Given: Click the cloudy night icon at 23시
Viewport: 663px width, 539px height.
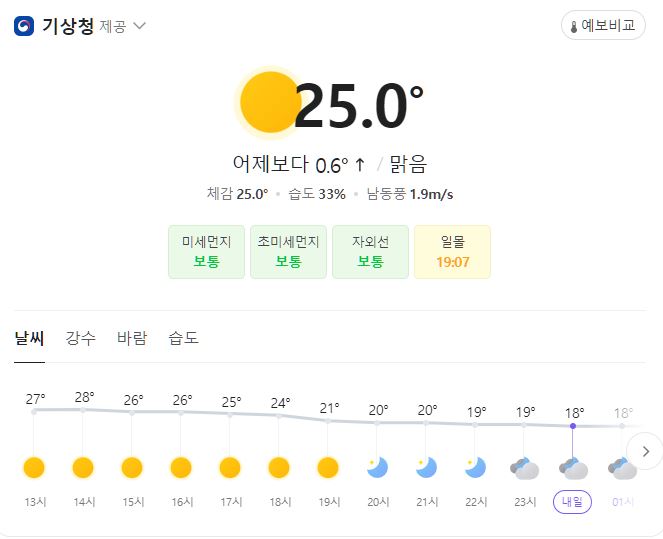Looking at the screenshot, I should [524, 468].
